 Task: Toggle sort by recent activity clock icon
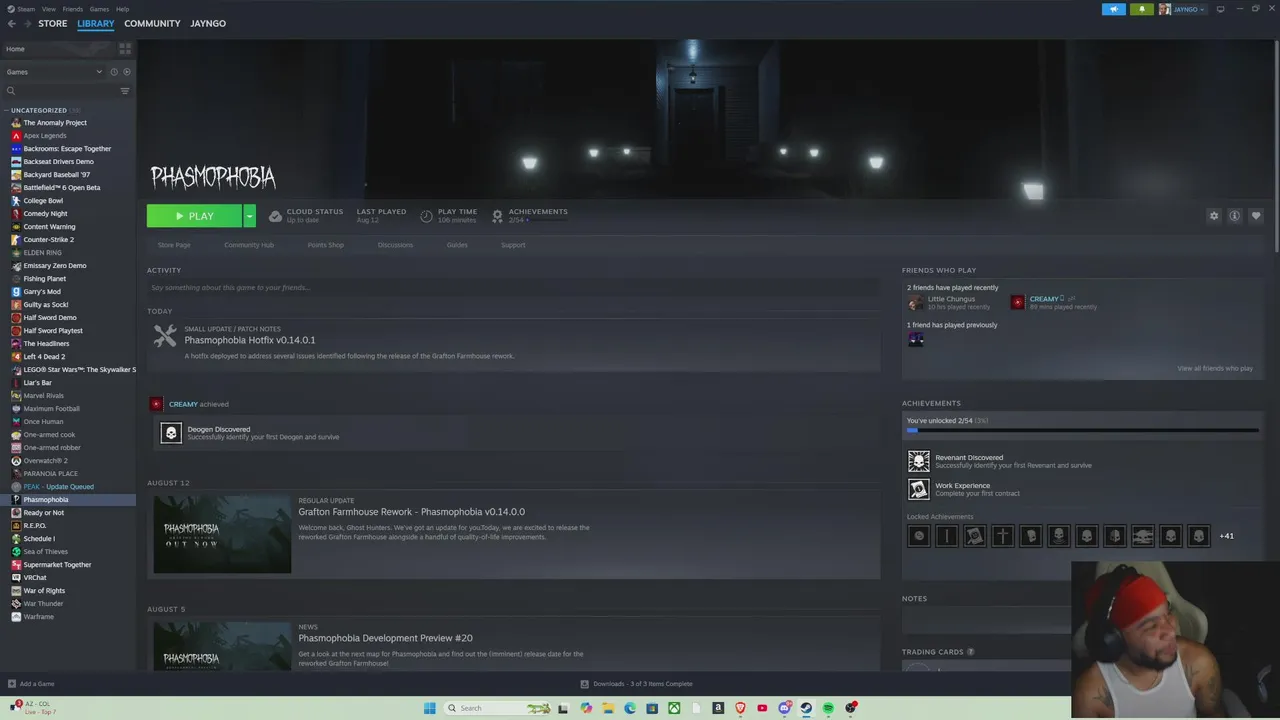click(x=114, y=72)
